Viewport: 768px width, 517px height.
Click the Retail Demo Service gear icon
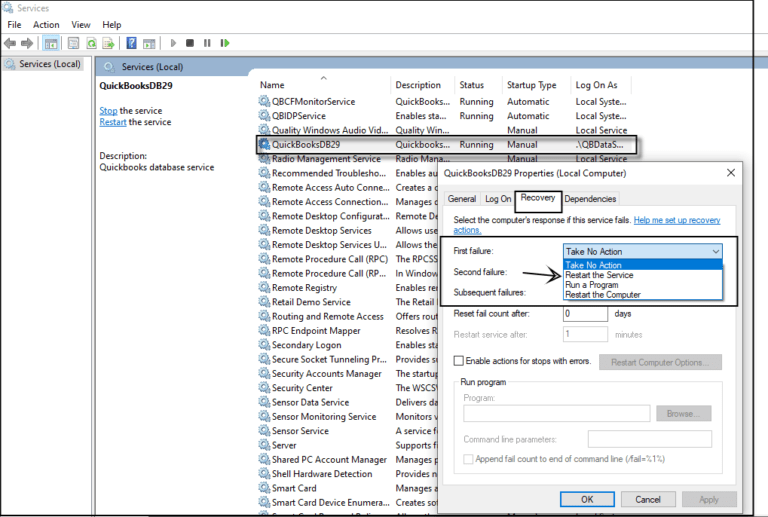click(264, 302)
